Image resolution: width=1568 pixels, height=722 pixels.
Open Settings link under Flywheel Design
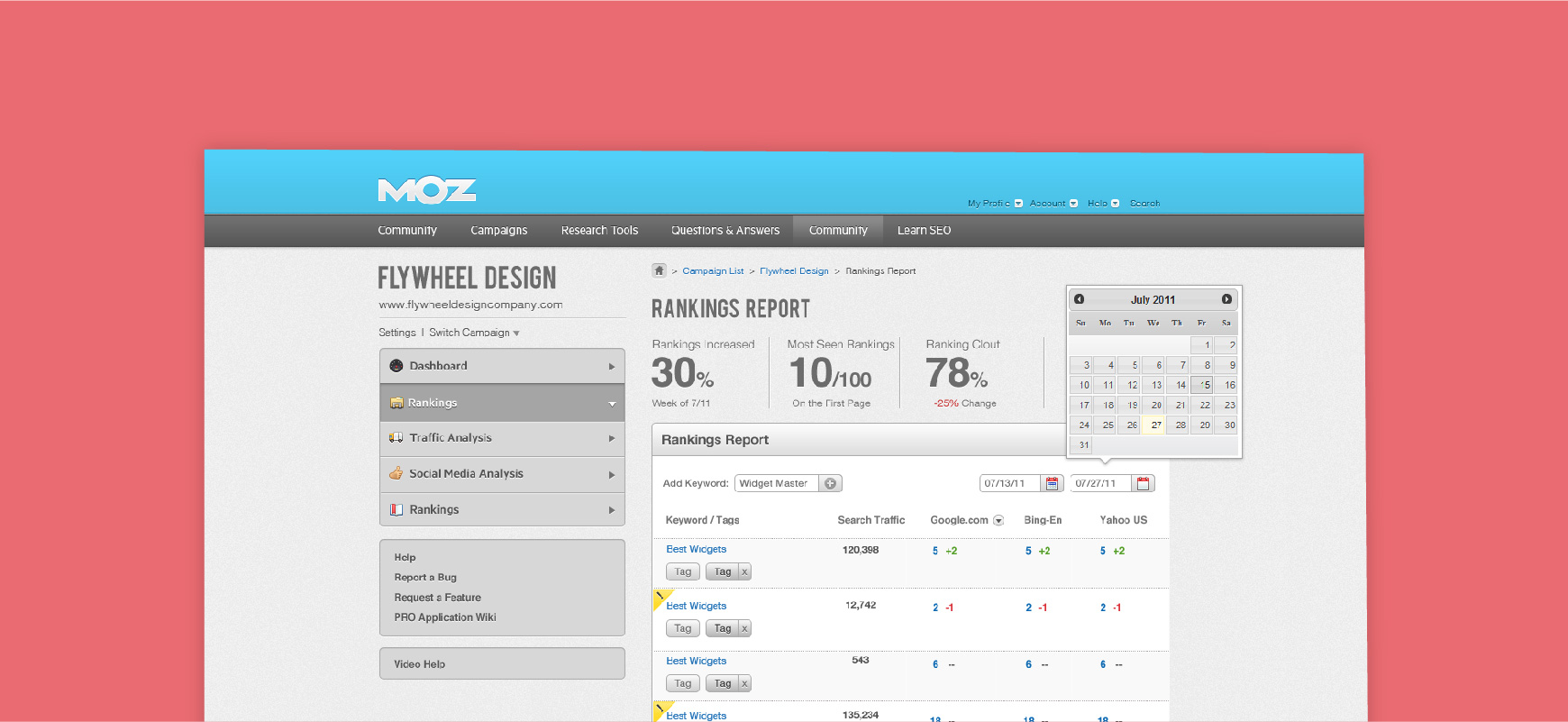tap(397, 333)
